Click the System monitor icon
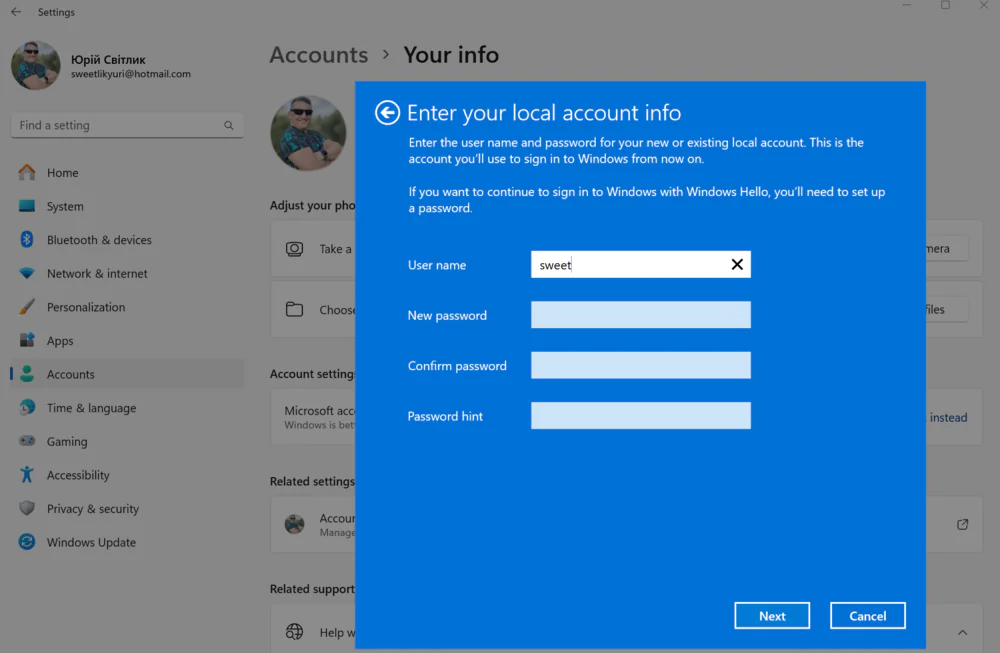The image size is (1000, 653). click(x=27, y=206)
